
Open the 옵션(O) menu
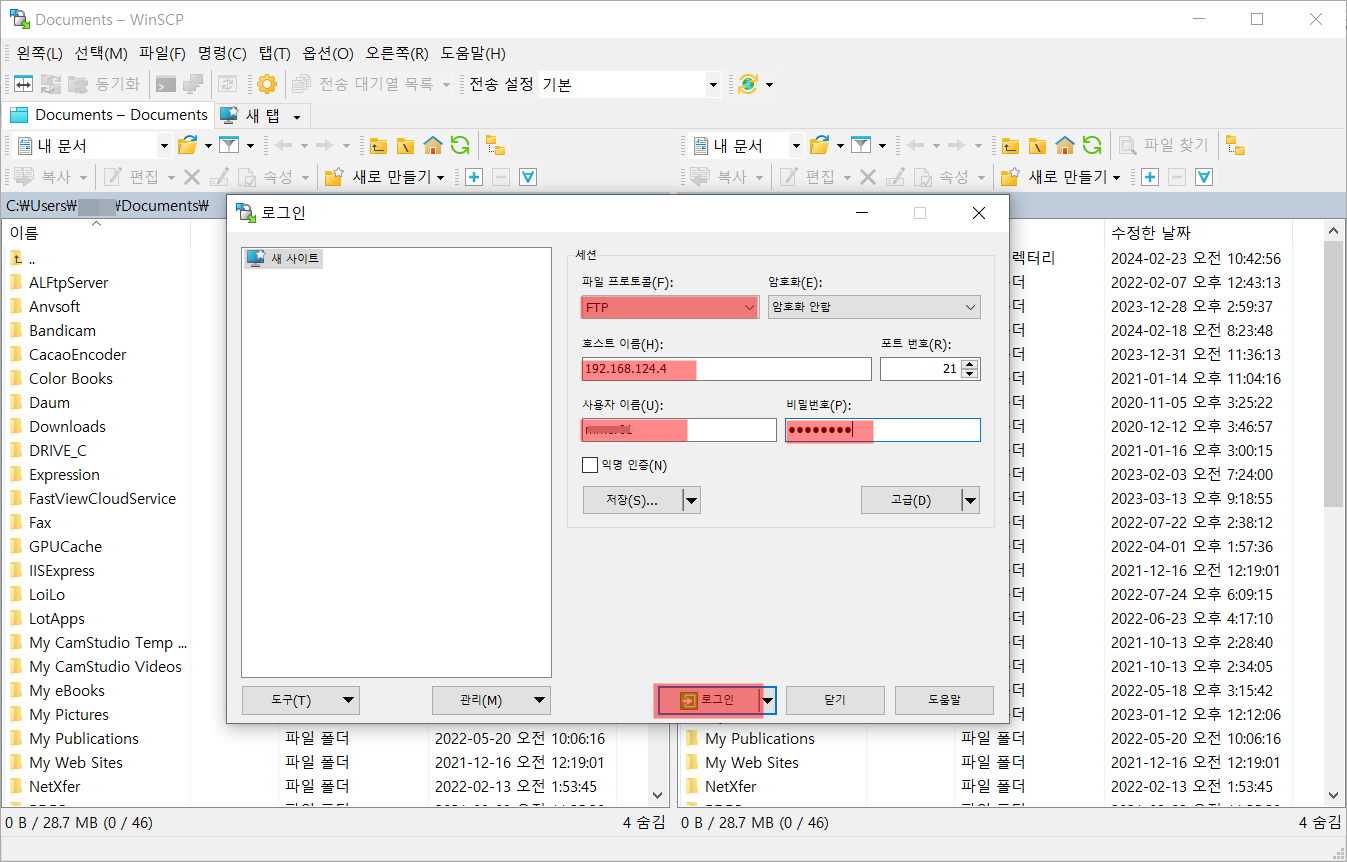pyautogui.click(x=328, y=53)
